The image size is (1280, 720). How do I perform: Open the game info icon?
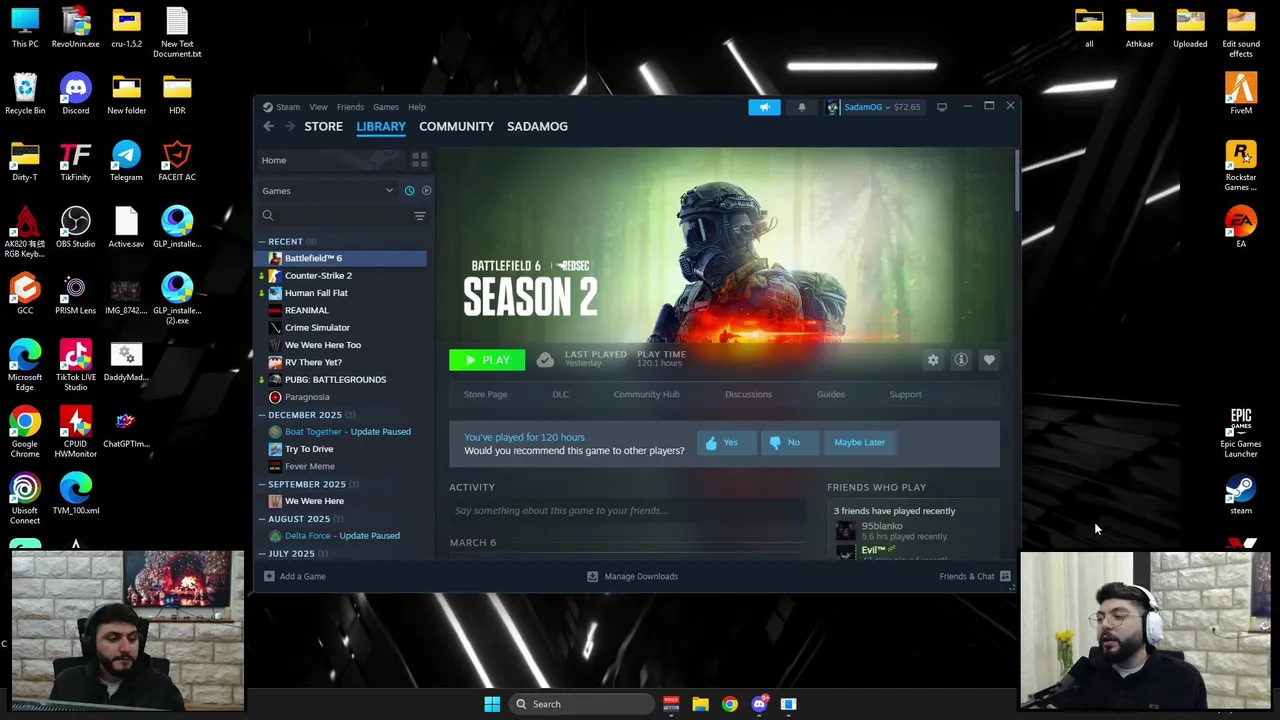961,360
